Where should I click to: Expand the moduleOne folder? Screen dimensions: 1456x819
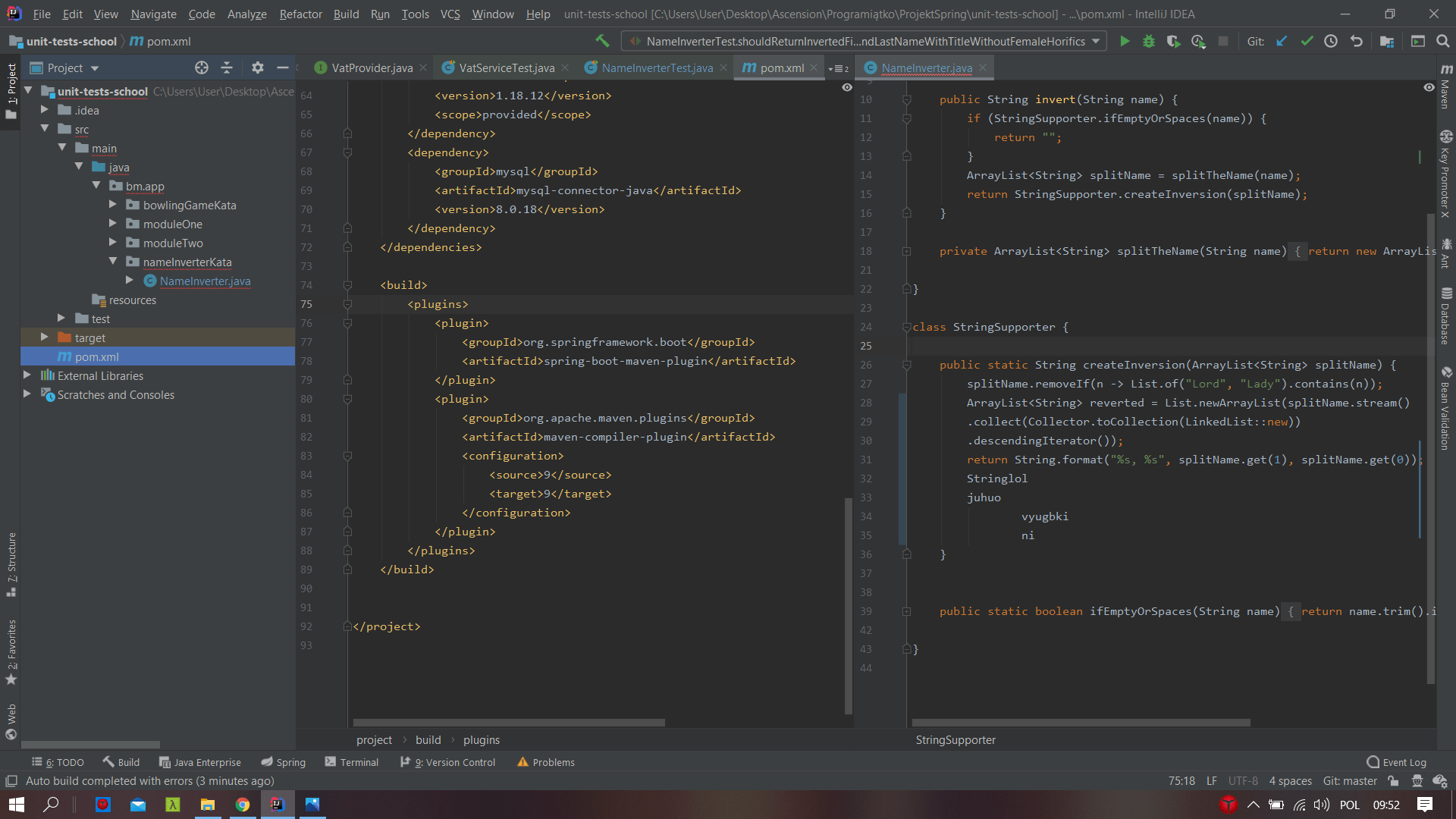pos(113,224)
